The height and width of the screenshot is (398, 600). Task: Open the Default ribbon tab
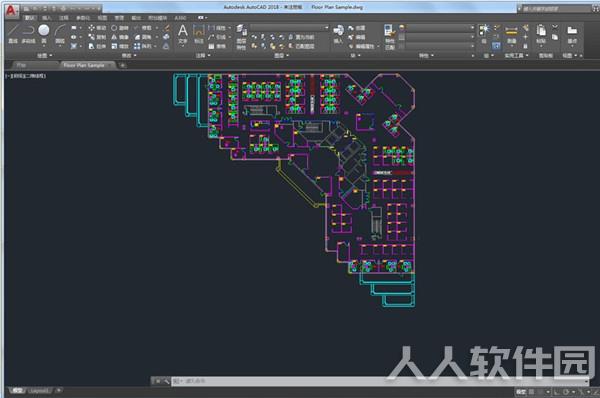(x=29, y=18)
